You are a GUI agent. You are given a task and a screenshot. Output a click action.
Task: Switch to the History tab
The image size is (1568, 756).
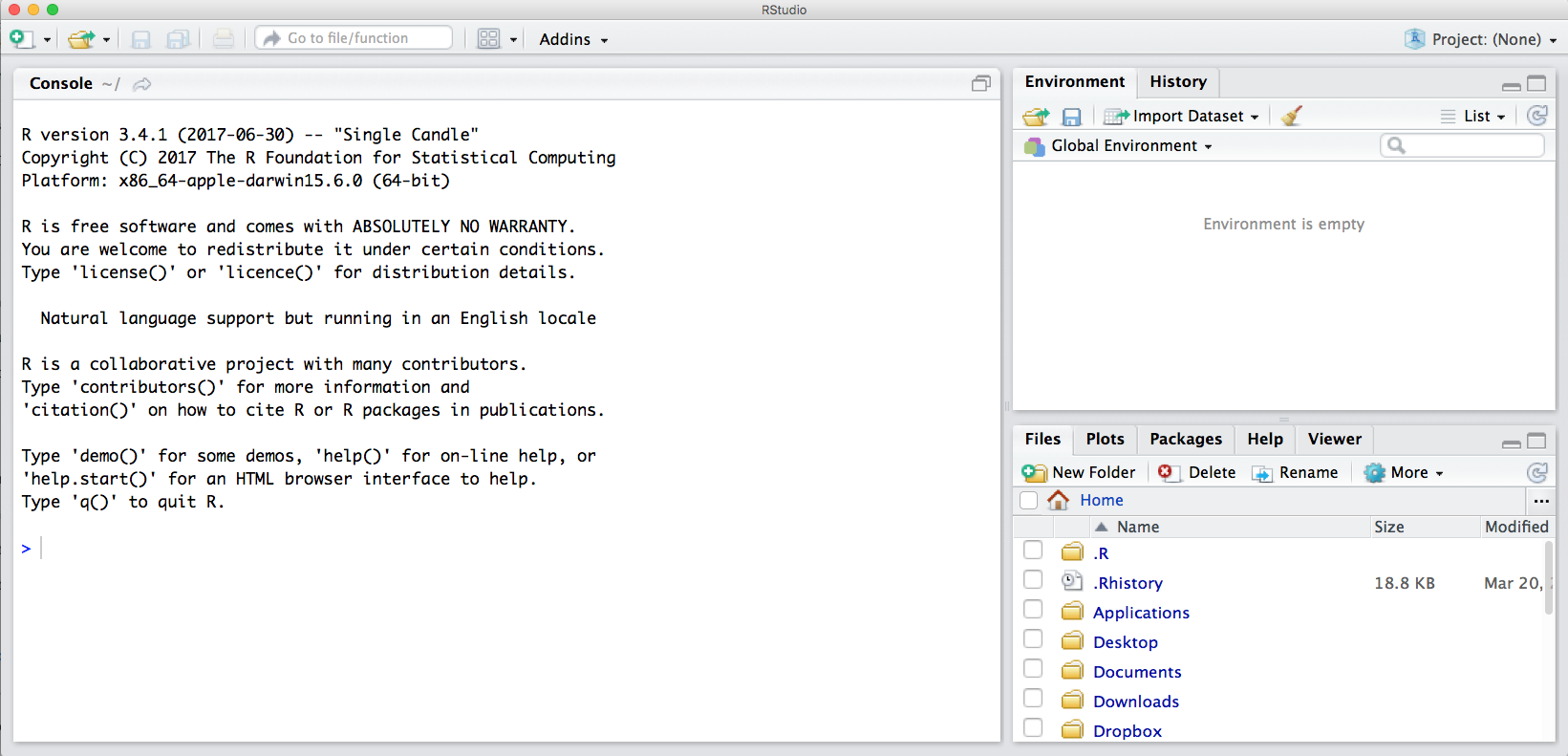pyautogui.click(x=1178, y=82)
